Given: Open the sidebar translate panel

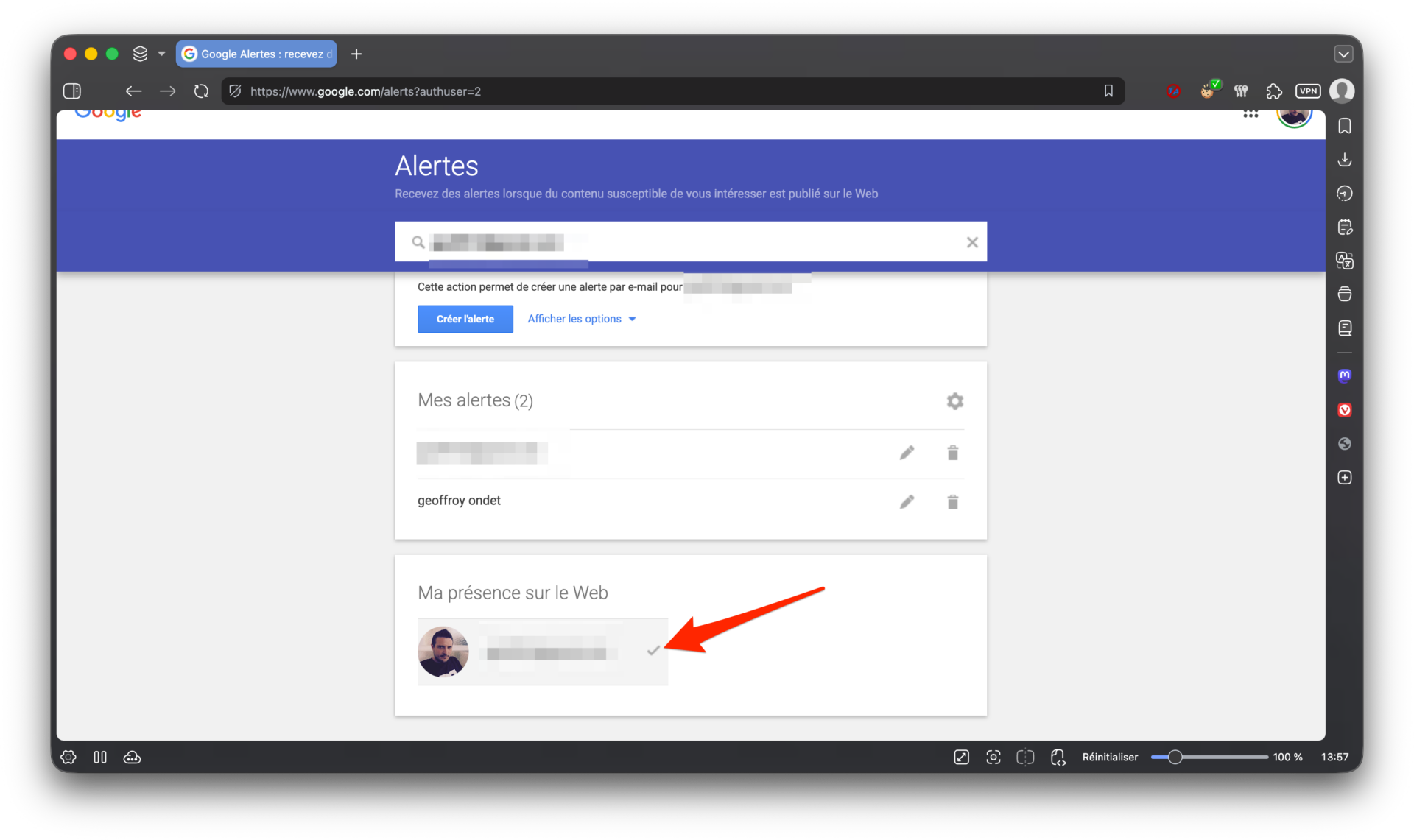Looking at the screenshot, I should click(1345, 261).
